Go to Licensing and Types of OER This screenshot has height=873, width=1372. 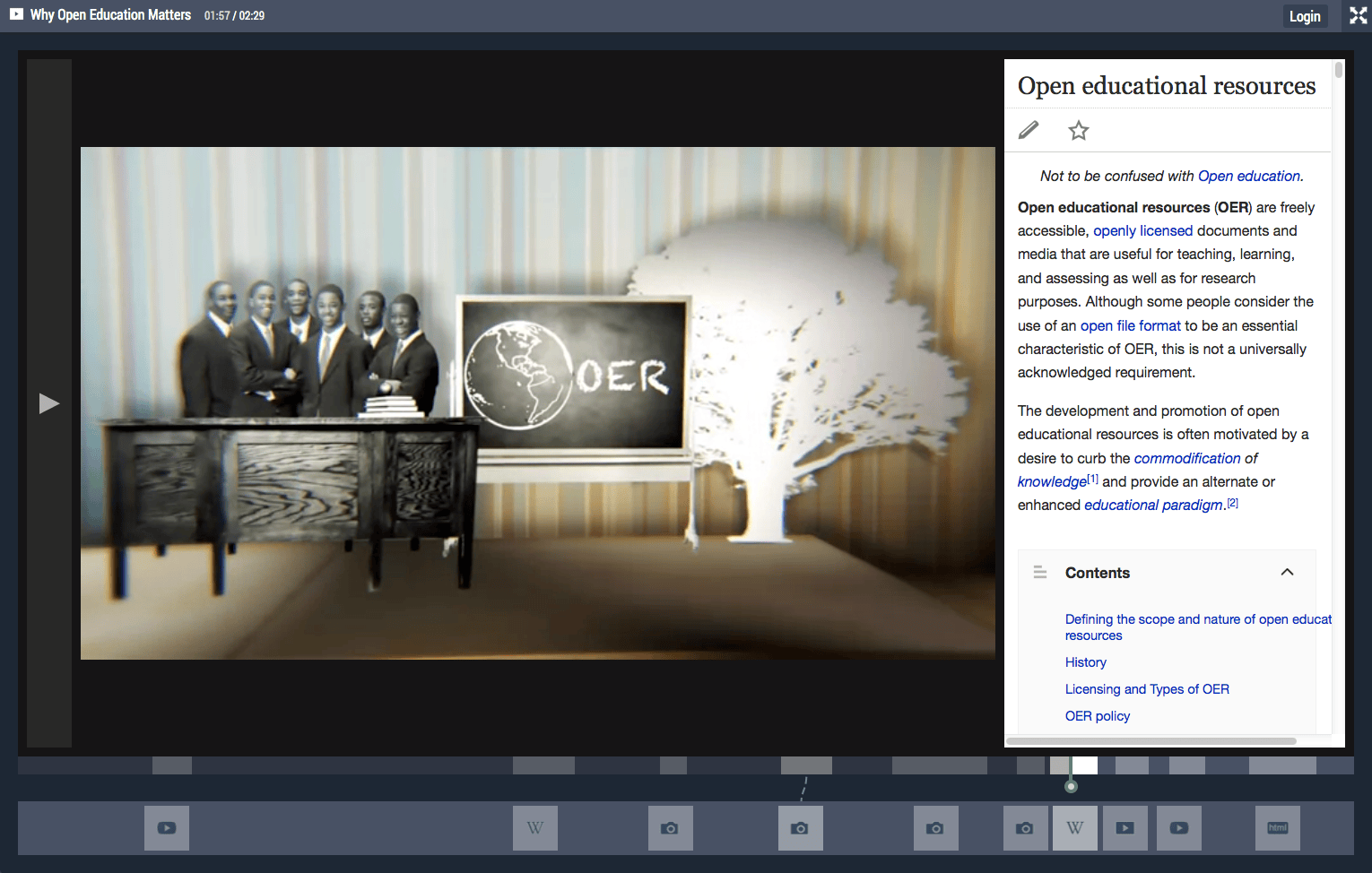click(1146, 689)
